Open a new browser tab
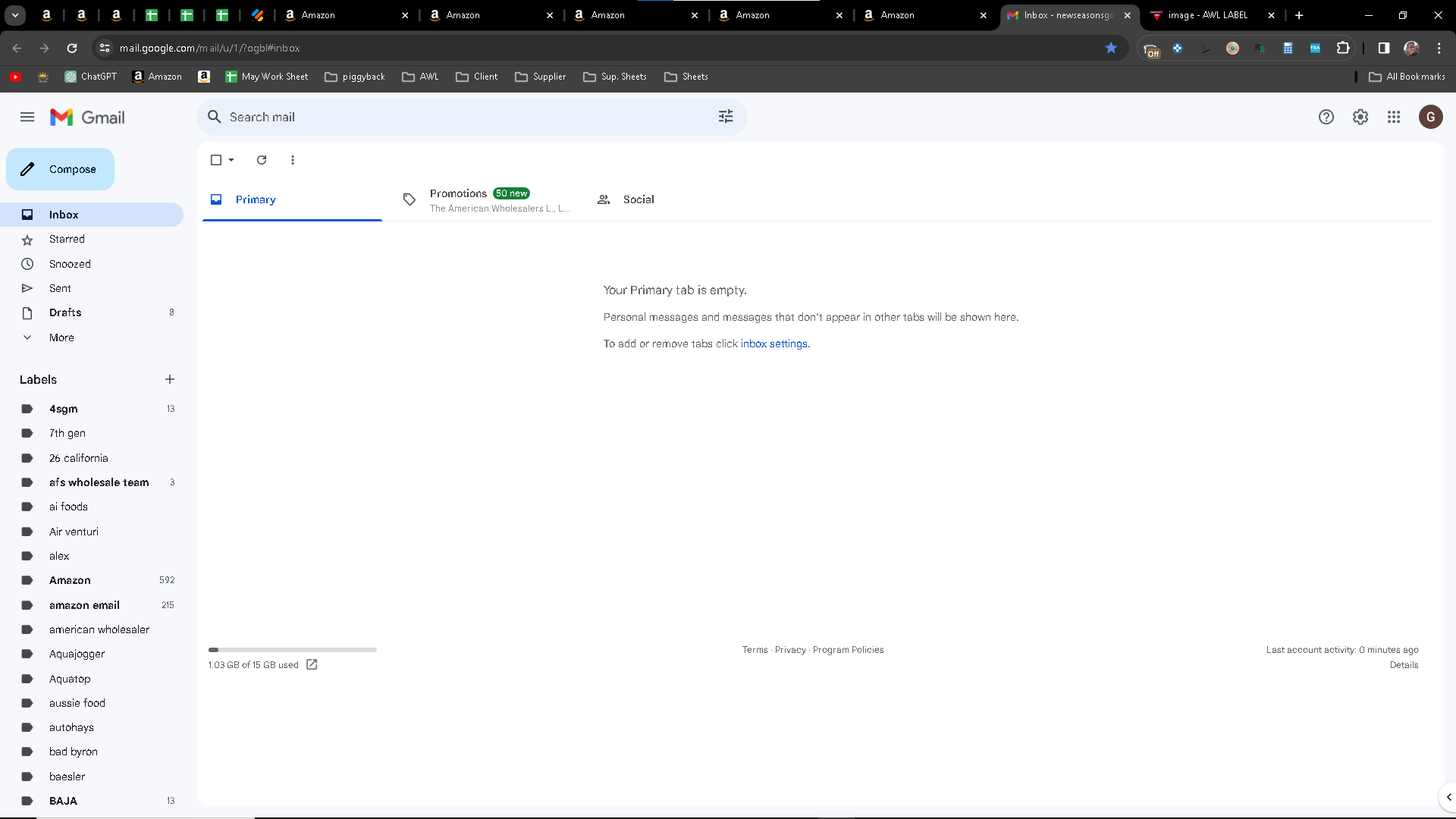Viewport: 1456px width, 819px height. click(1299, 15)
